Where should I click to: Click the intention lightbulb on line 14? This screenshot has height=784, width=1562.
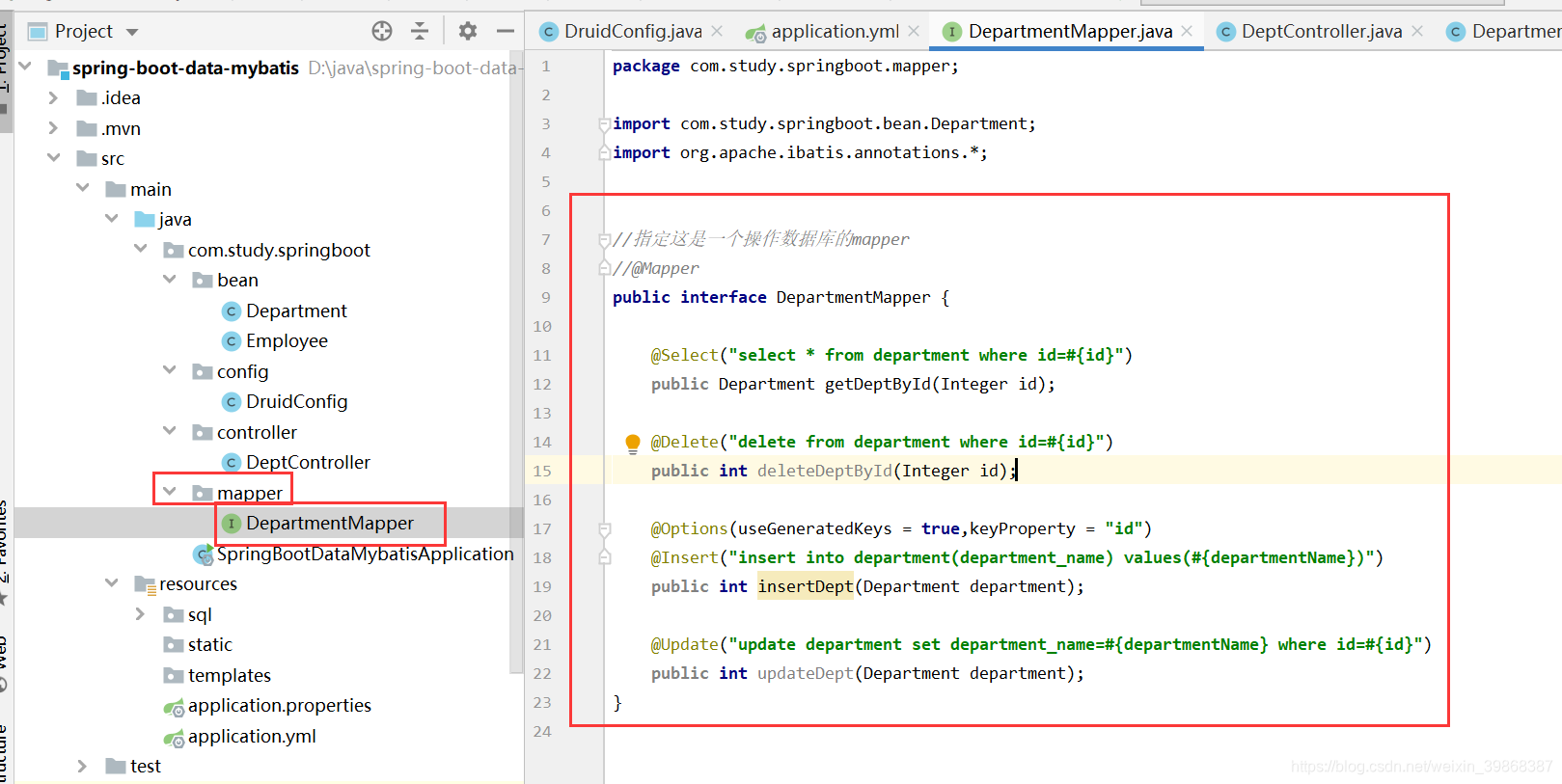[x=633, y=443]
